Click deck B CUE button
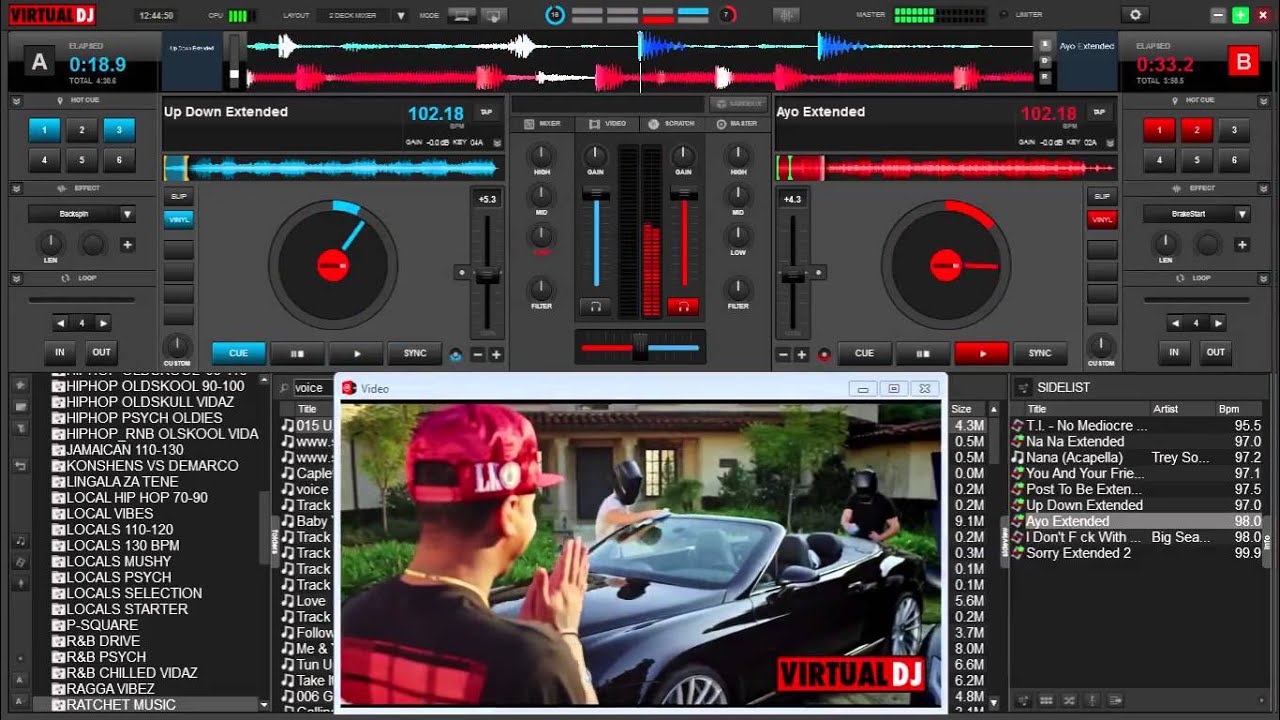 (x=864, y=353)
